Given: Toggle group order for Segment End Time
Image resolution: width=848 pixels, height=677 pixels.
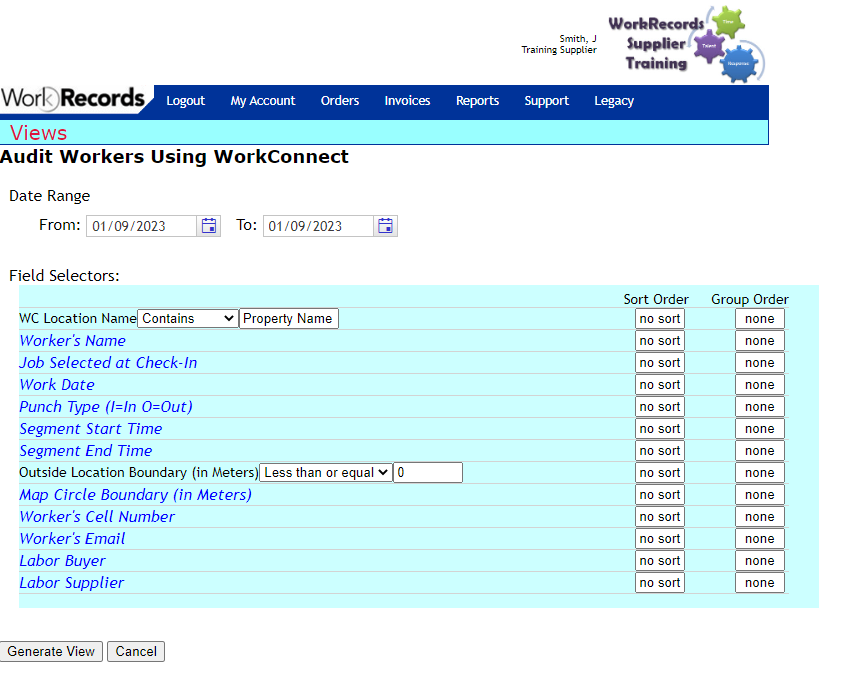Looking at the screenshot, I should point(760,451).
